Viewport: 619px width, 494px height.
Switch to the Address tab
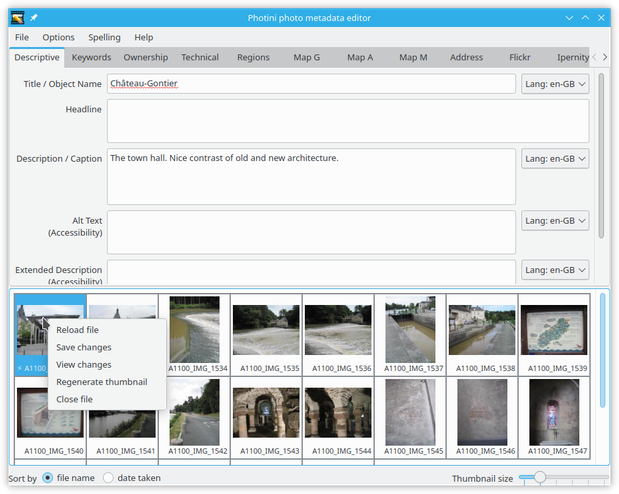tap(466, 57)
